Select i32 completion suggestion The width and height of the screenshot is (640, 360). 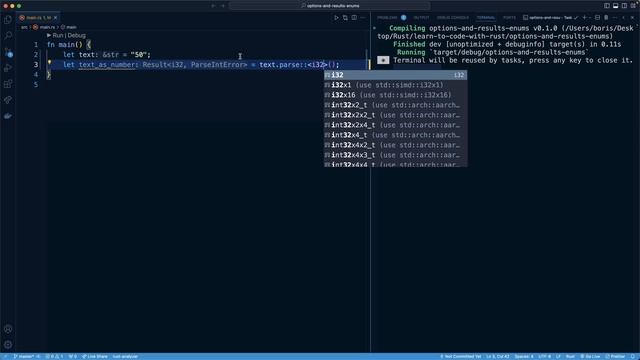tap(395, 75)
